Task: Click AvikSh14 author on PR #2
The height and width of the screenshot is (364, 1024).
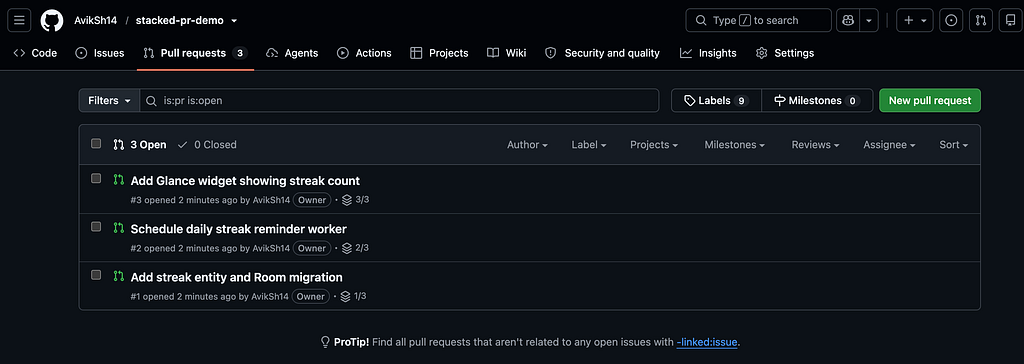Action: (271, 248)
